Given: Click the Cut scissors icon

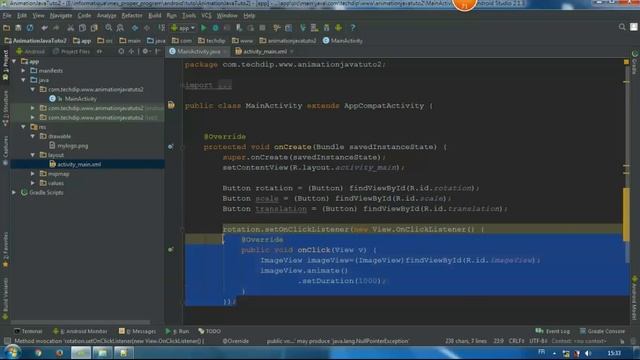Looking at the screenshot, I should (x=71, y=28).
